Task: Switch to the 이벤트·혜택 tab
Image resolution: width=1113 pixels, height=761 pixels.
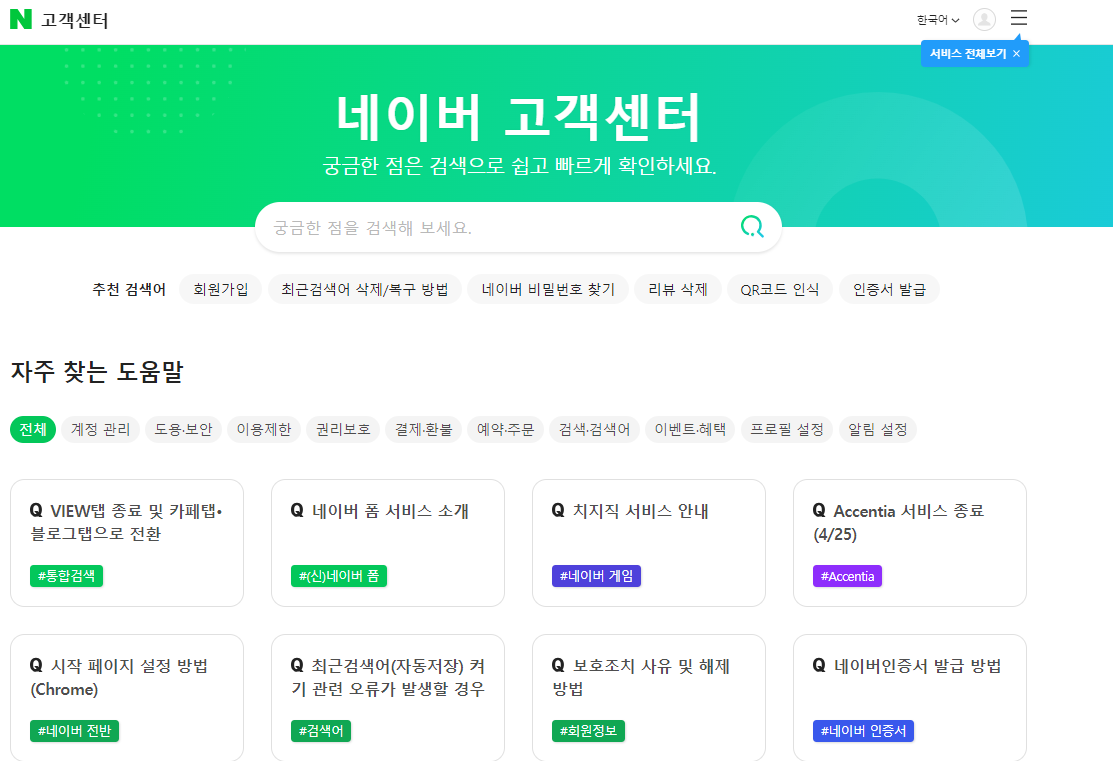Action: tap(690, 429)
